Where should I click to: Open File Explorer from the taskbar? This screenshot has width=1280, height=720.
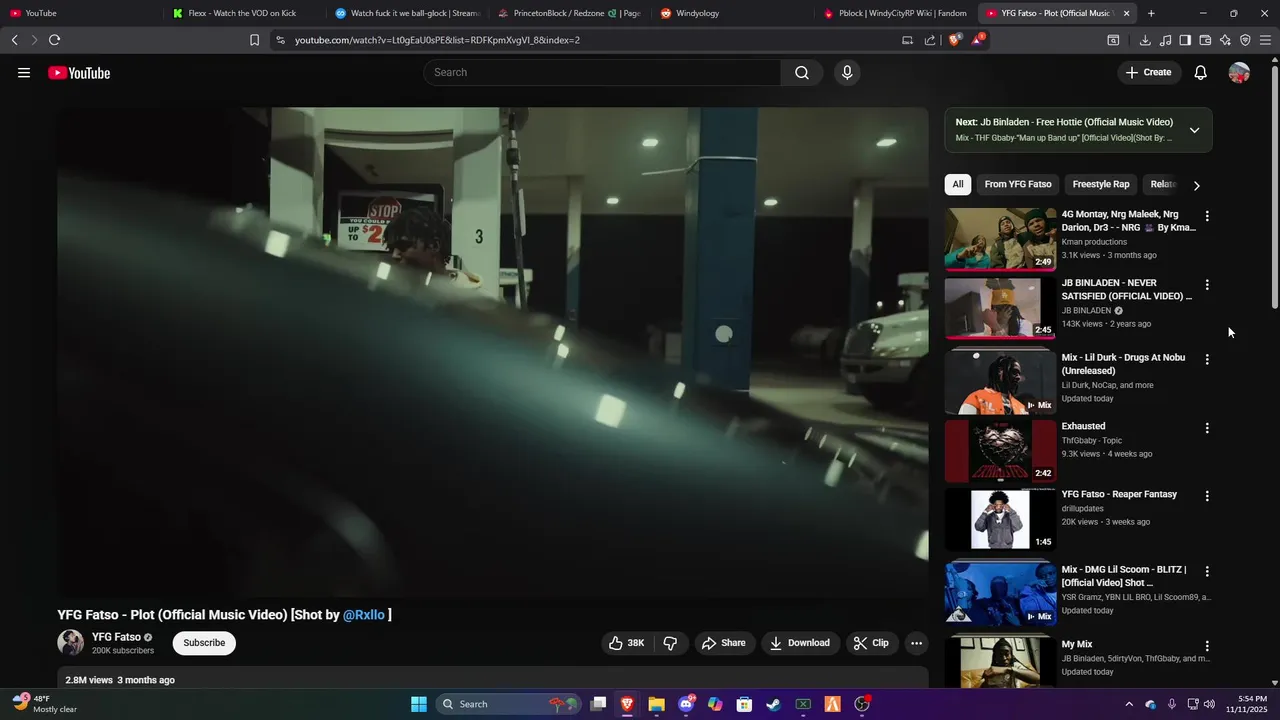[656, 704]
